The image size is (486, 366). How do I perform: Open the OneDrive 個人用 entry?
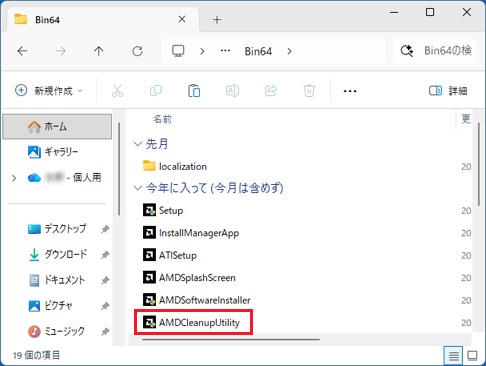[65, 178]
